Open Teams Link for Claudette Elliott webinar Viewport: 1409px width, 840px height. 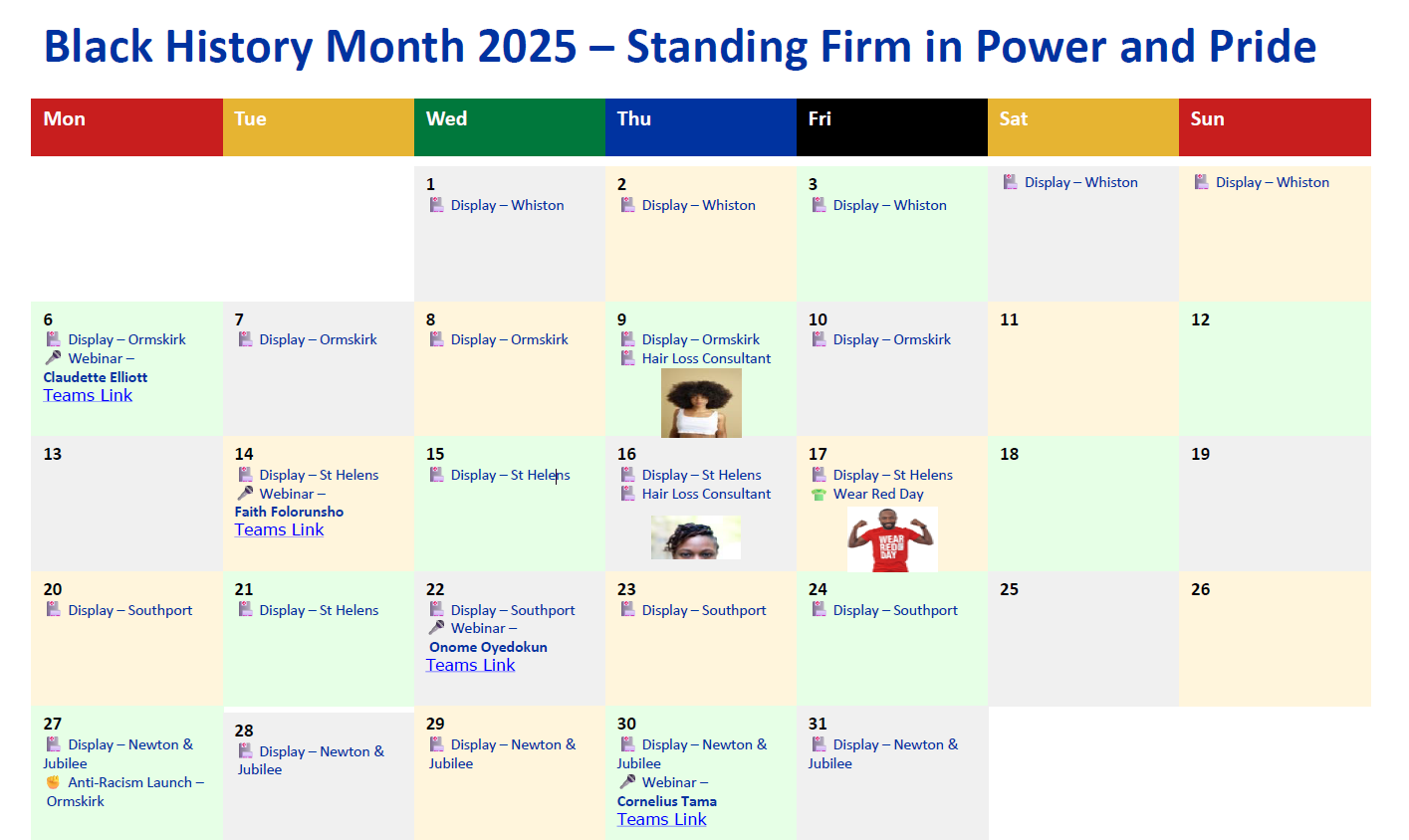[x=88, y=395]
